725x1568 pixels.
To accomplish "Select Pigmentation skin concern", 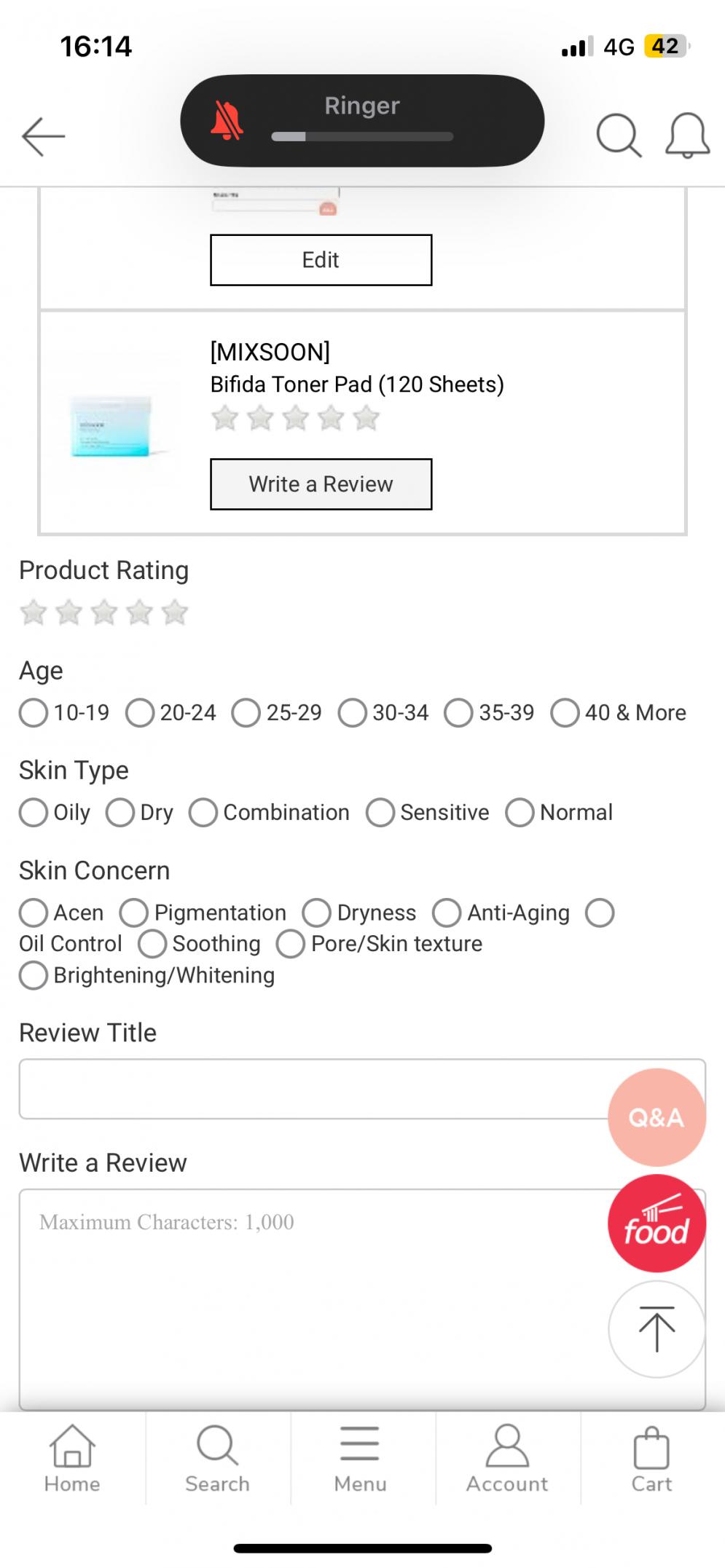I will (135, 913).
